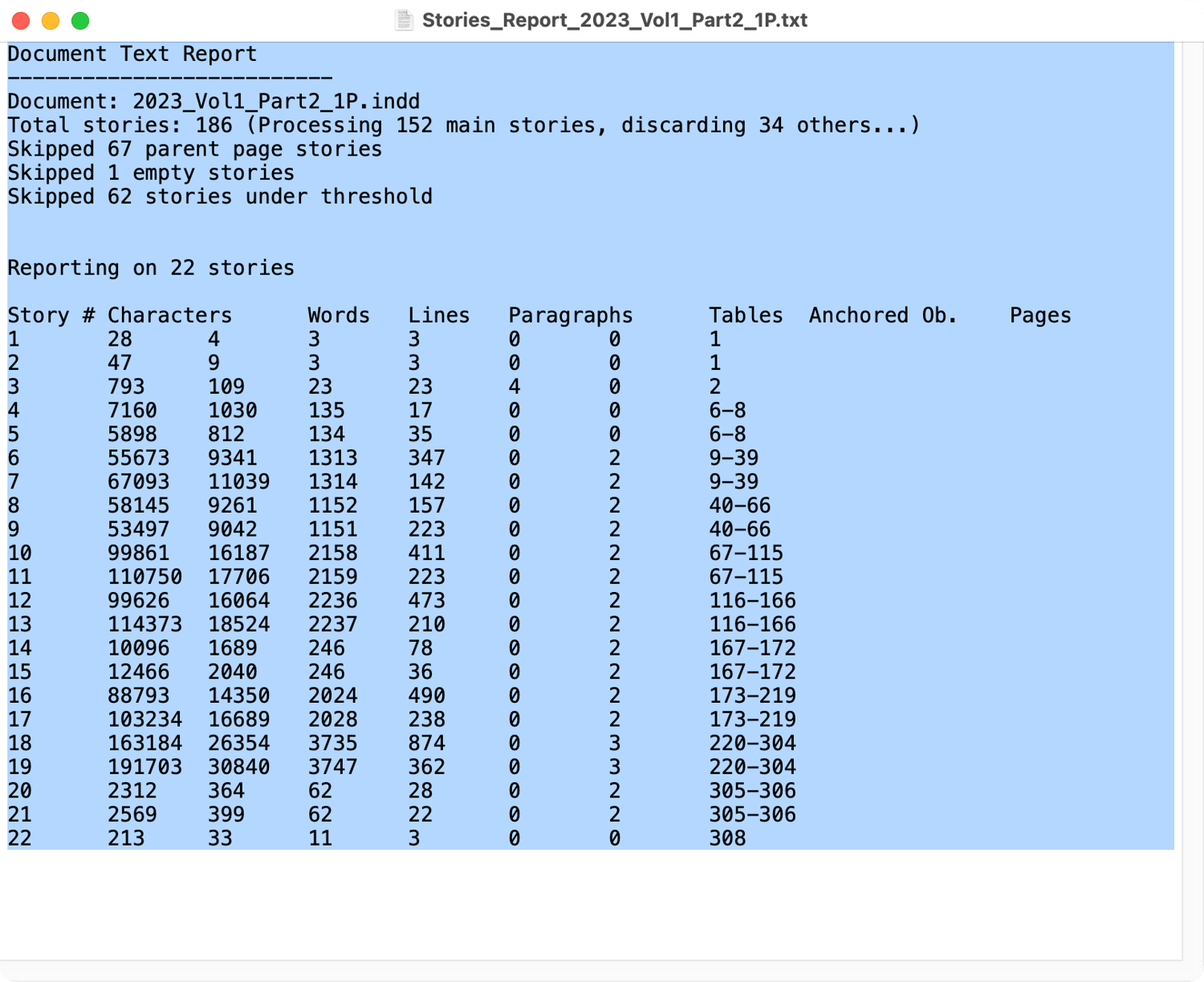The height and width of the screenshot is (982, 1204).
Task: Click the value "347" in story 6
Action: click(x=426, y=458)
